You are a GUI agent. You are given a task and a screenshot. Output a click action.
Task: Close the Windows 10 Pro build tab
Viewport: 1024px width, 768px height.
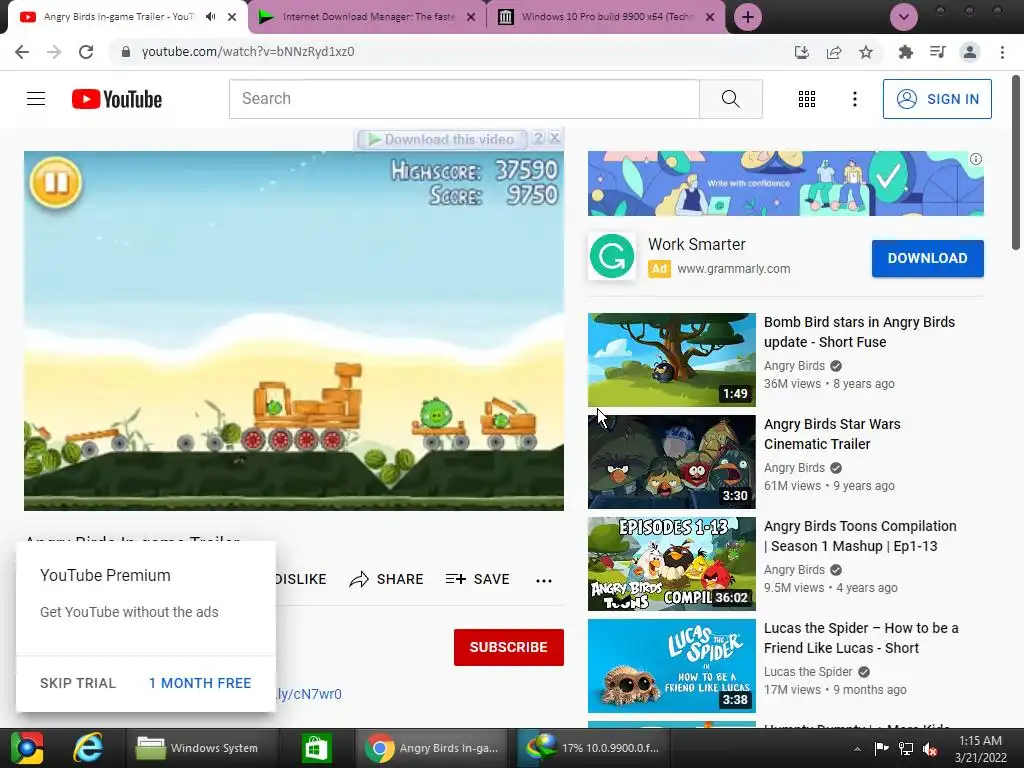710,17
